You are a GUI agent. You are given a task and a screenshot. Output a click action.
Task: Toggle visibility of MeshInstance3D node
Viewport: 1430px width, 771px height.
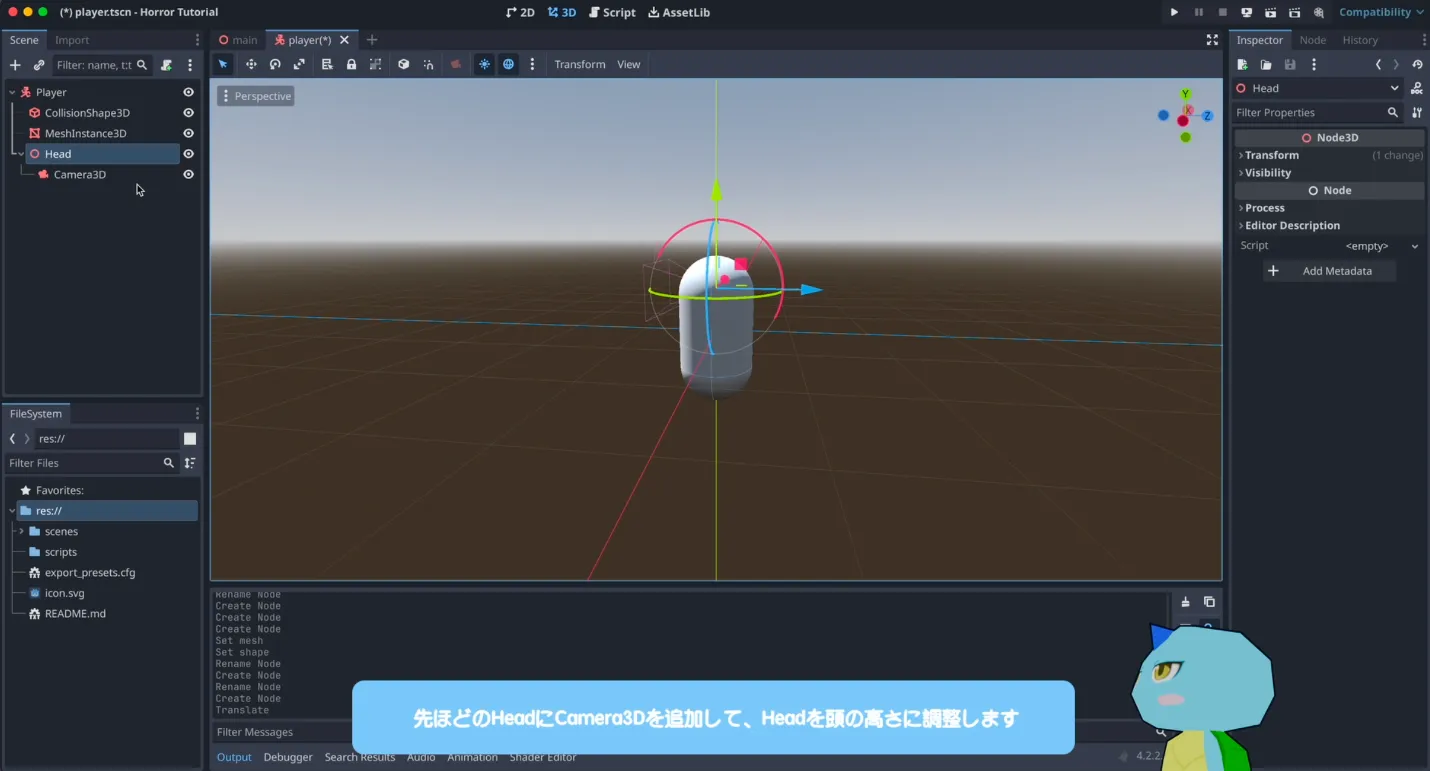pos(188,133)
